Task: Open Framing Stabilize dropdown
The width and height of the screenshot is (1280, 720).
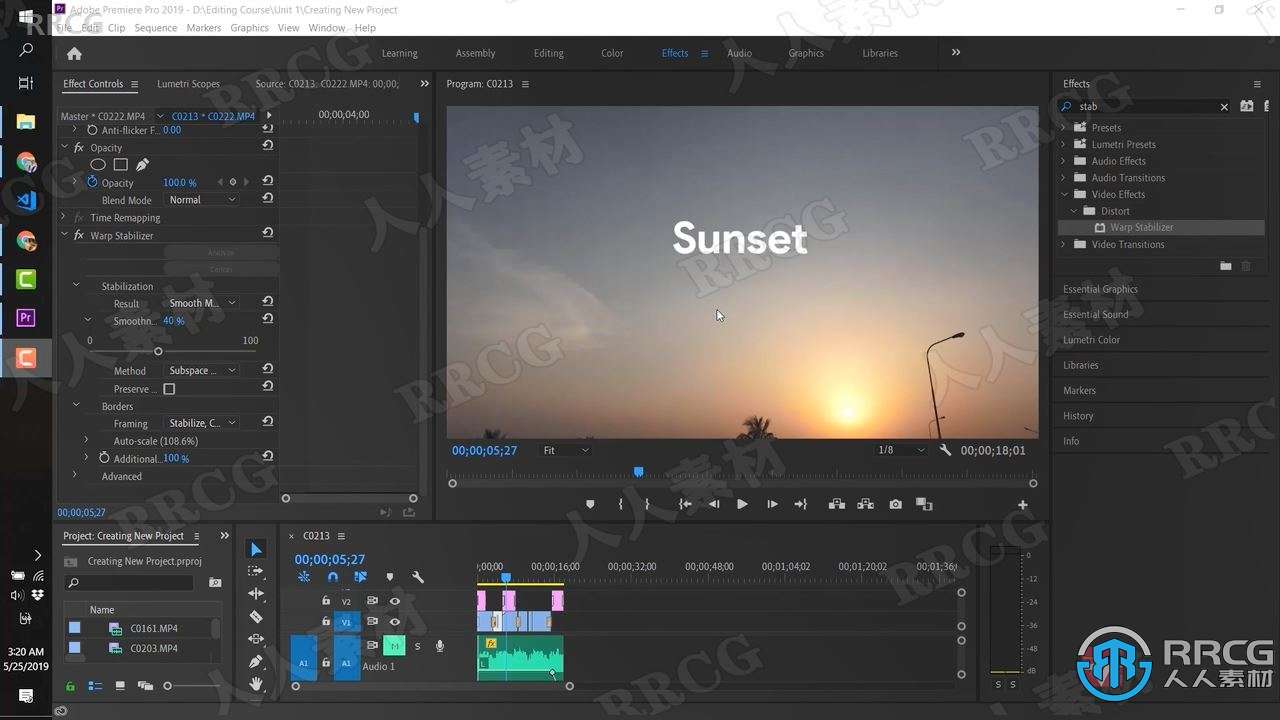Action: point(201,423)
